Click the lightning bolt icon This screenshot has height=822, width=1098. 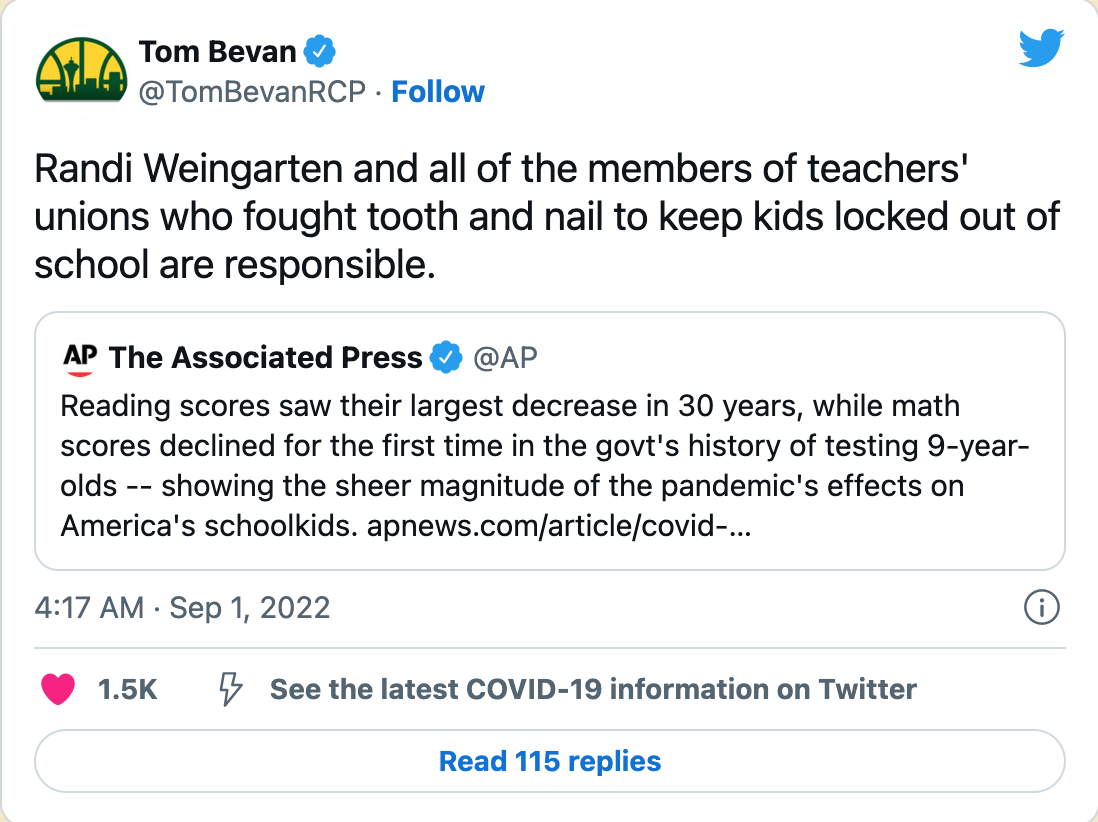point(230,689)
